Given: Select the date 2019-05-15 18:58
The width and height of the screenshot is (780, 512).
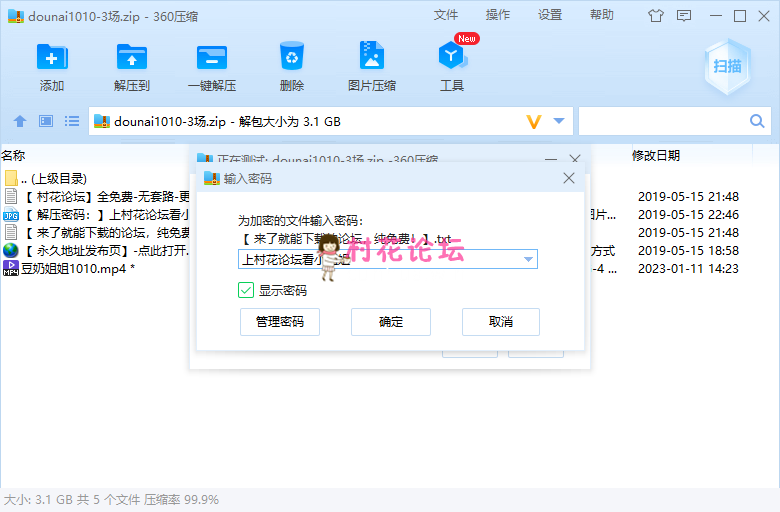Looking at the screenshot, I should pyautogui.click(x=688, y=250).
